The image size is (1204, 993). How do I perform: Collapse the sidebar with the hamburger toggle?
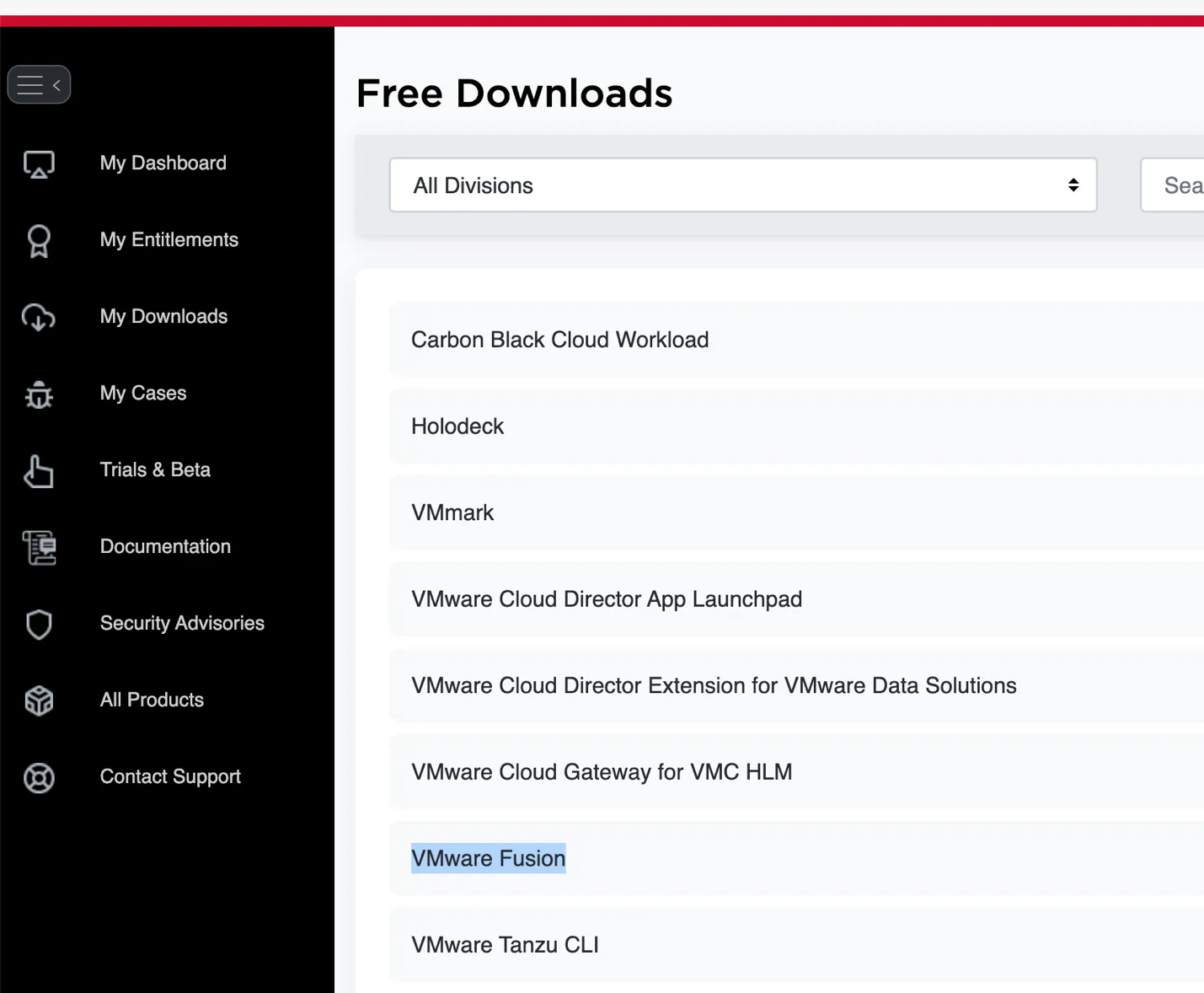(x=39, y=84)
